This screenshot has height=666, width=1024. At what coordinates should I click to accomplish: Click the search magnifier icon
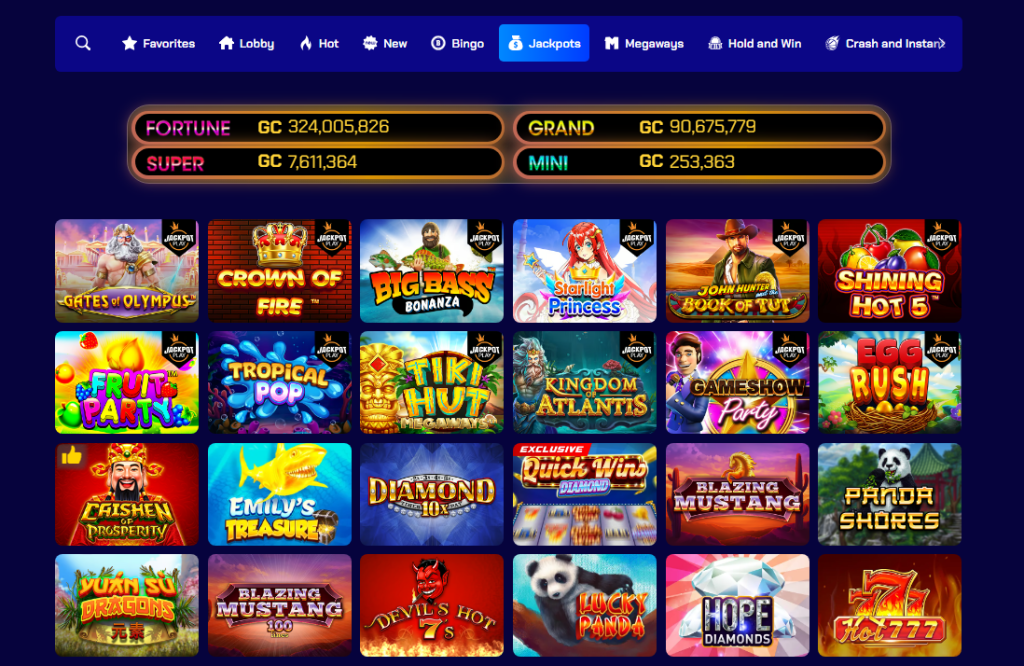point(83,43)
